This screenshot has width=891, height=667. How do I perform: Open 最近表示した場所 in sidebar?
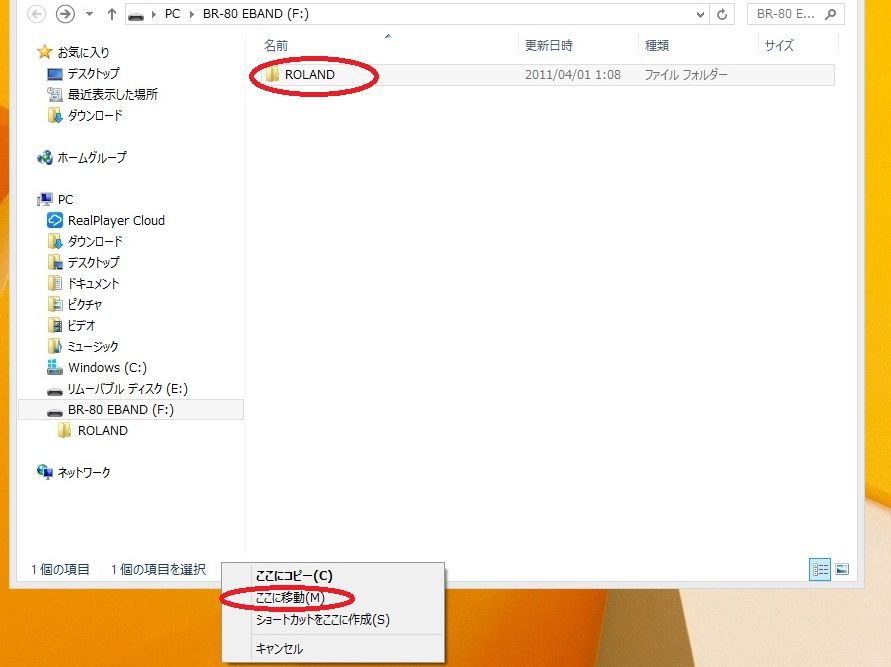coord(113,94)
